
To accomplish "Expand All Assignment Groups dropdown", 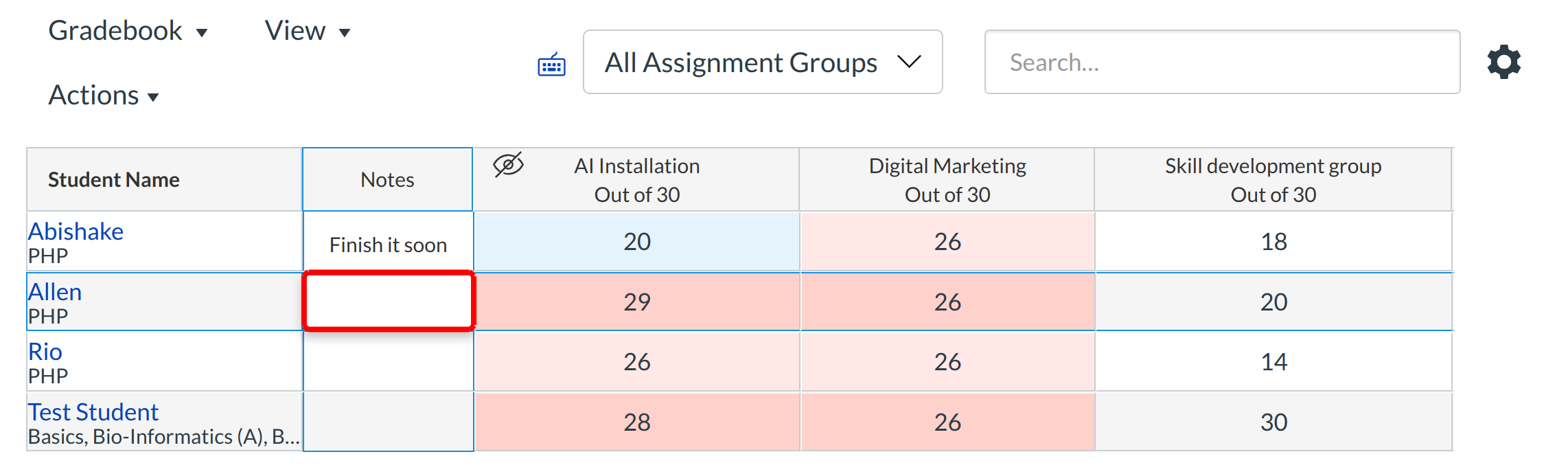I will click(762, 63).
